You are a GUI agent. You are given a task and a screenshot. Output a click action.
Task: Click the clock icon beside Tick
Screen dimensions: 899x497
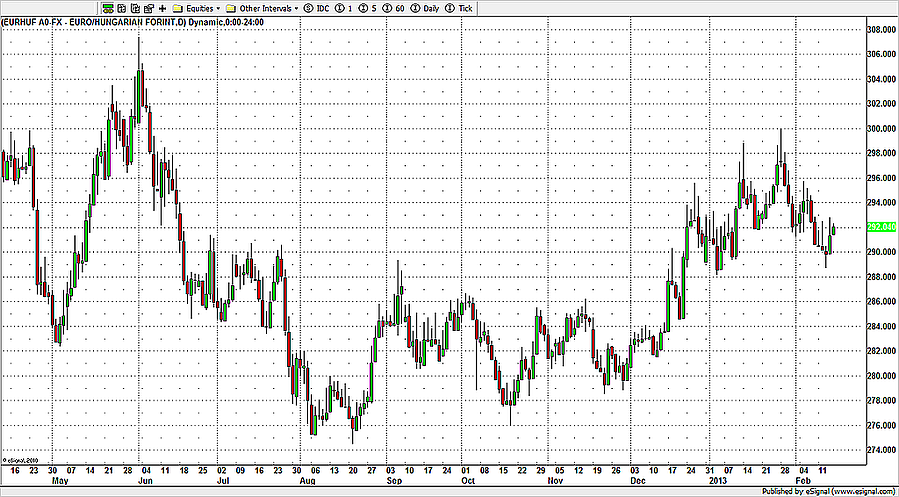click(451, 7)
